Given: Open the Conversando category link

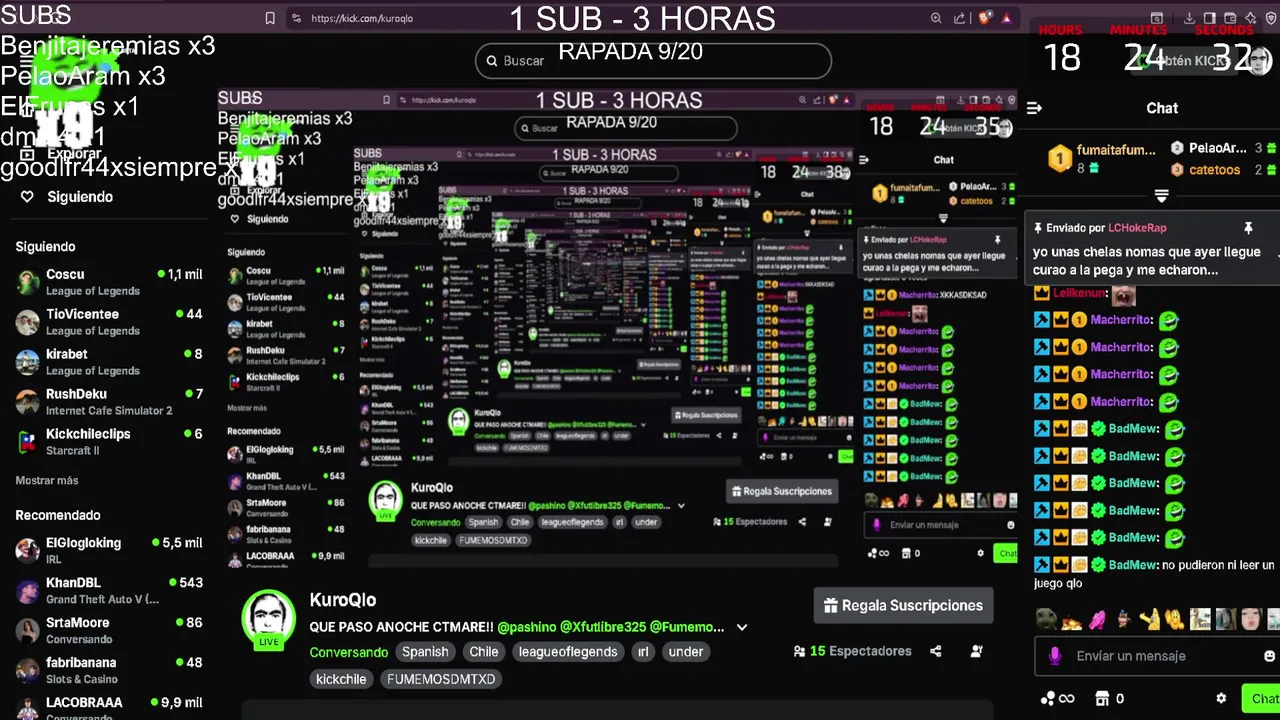Looking at the screenshot, I should [x=349, y=652].
